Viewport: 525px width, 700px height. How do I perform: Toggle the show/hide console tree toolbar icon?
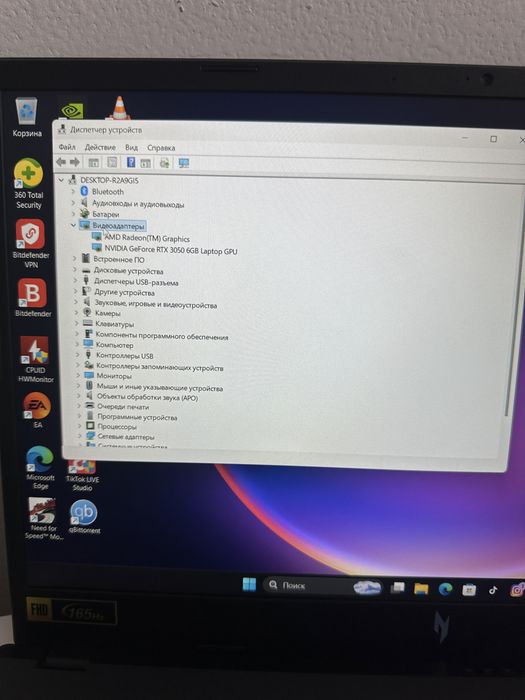coord(93,162)
